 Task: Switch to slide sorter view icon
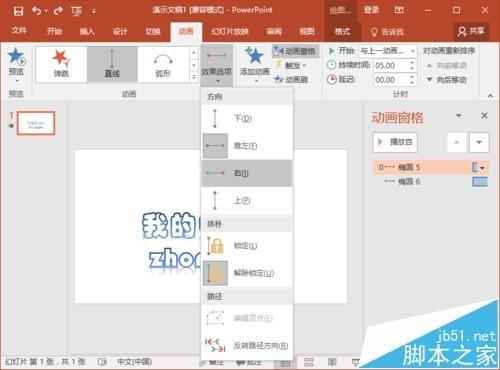[309, 362]
